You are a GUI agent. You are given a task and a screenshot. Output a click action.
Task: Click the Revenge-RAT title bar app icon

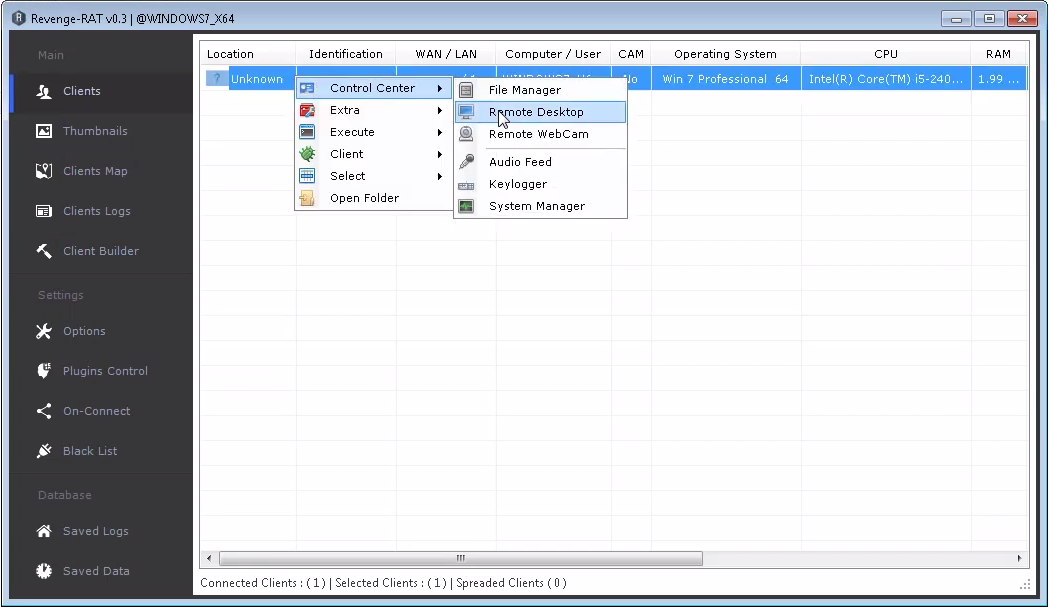pyautogui.click(x=19, y=18)
